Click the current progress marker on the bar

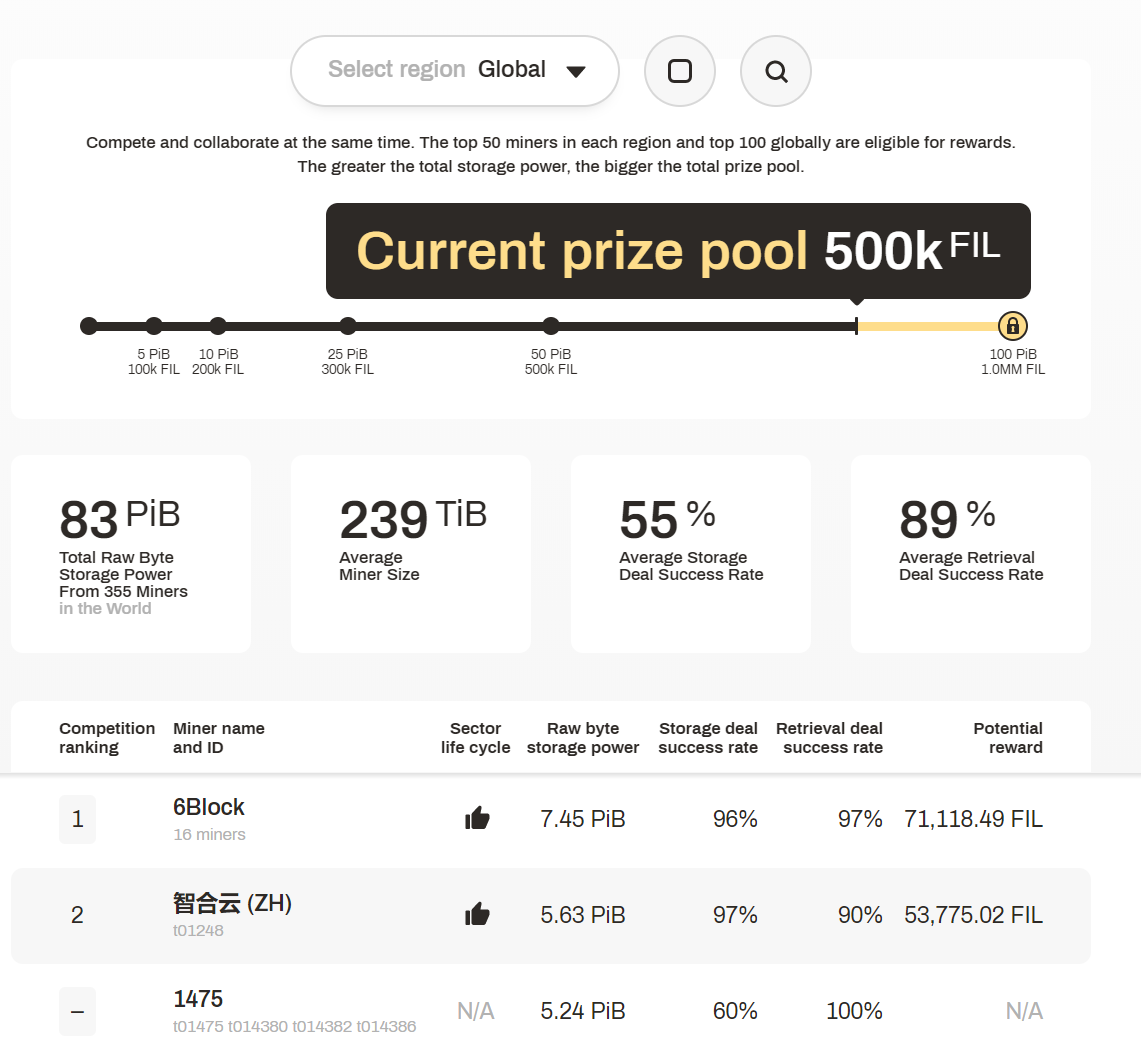tap(856, 325)
